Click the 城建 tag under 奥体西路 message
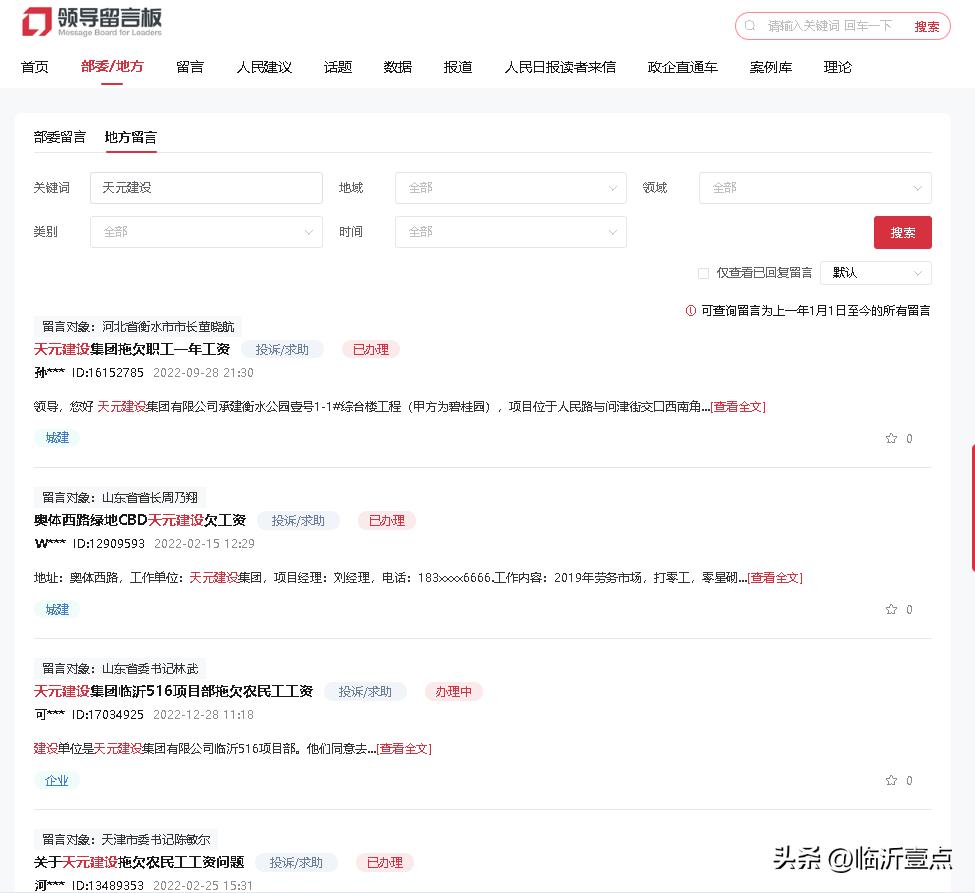 57,609
